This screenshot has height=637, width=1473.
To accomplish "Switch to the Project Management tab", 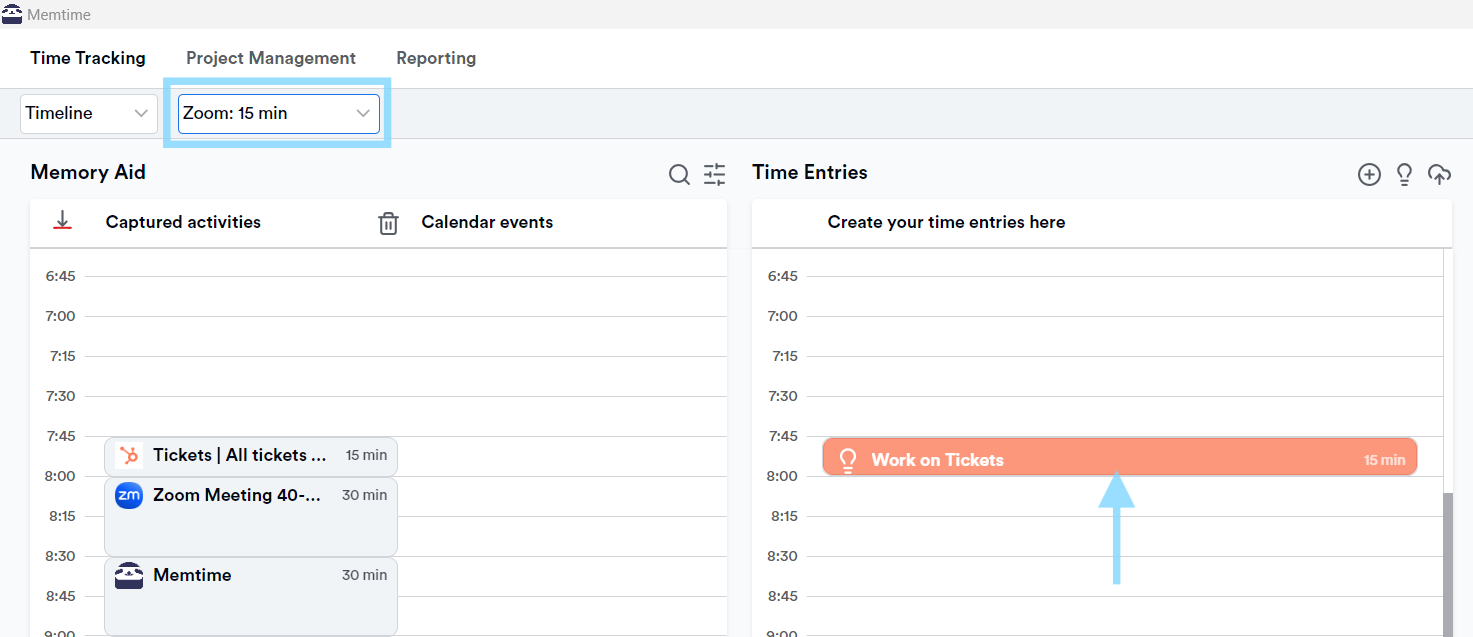I will [271, 58].
